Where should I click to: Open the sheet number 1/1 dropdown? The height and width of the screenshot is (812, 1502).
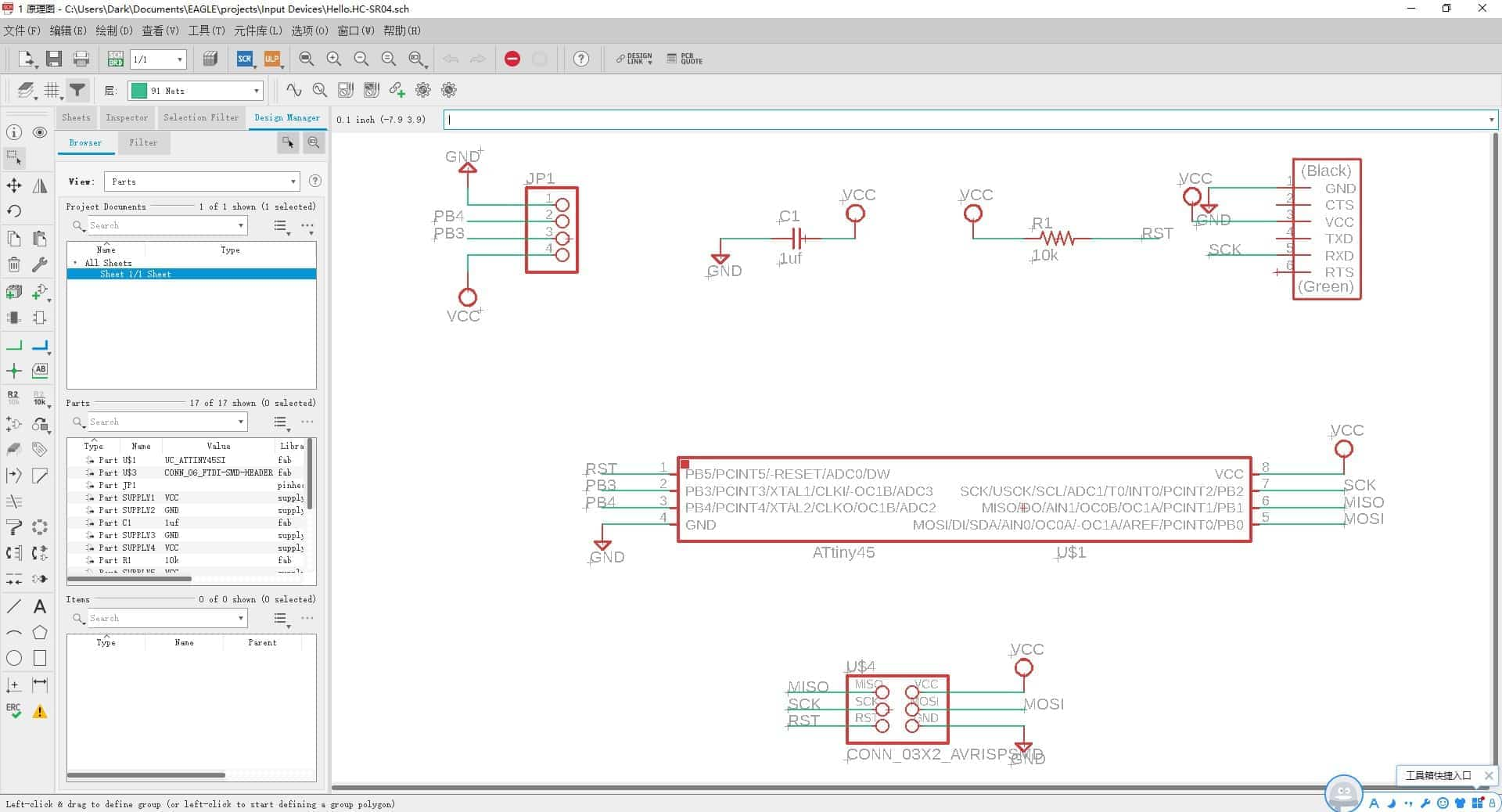180,59
